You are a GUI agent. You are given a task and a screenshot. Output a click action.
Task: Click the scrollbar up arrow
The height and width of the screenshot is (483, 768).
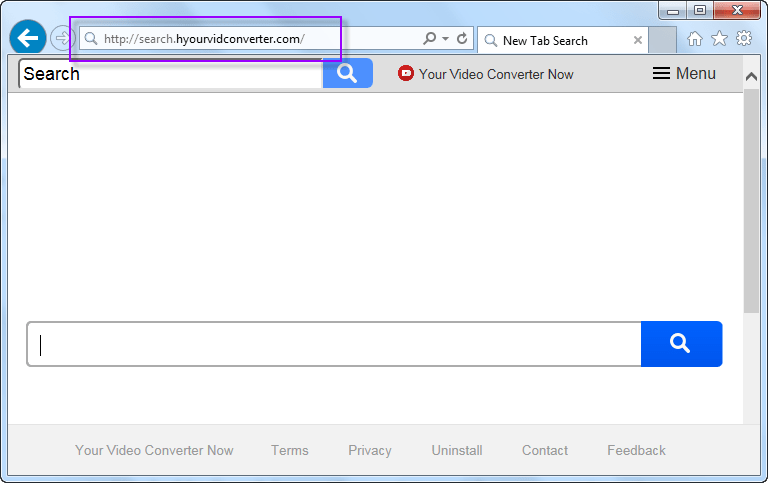tap(751, 76)
